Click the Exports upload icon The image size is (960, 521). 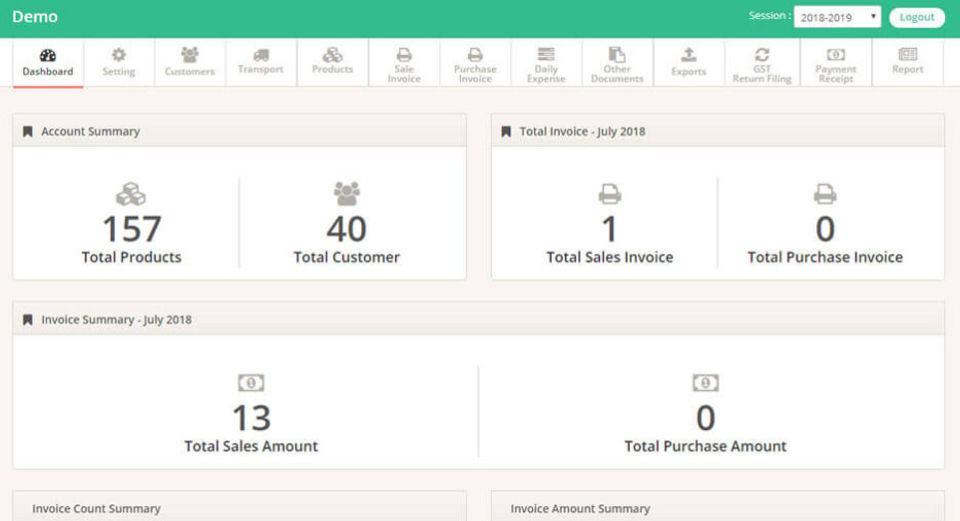689,55
